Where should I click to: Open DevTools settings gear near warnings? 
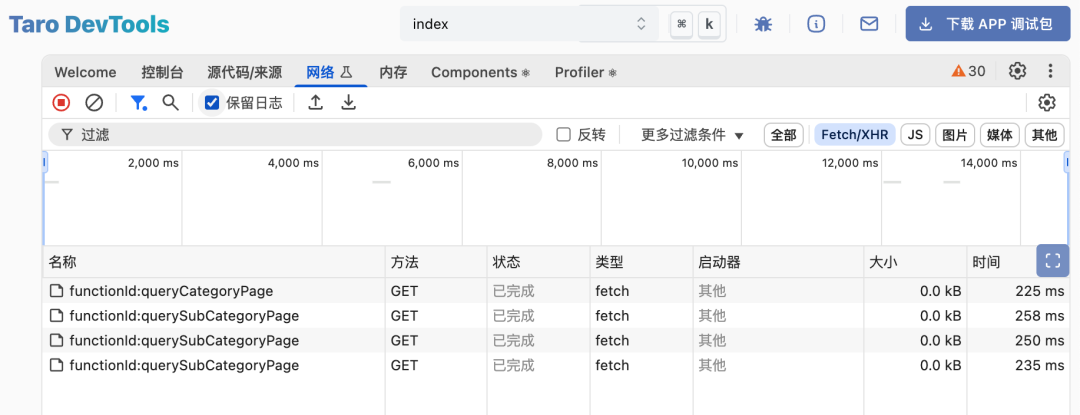(x=1017, y=71)
